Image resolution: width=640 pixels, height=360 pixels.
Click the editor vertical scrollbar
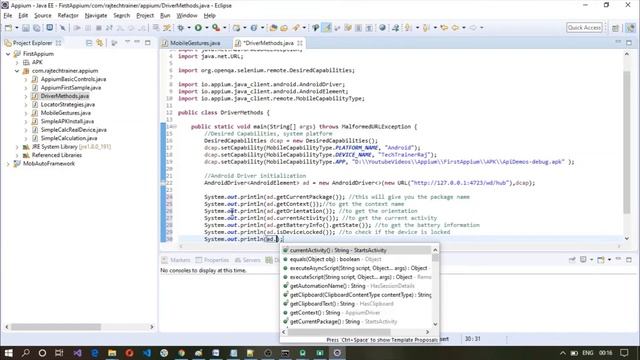[x=627, y=143]
